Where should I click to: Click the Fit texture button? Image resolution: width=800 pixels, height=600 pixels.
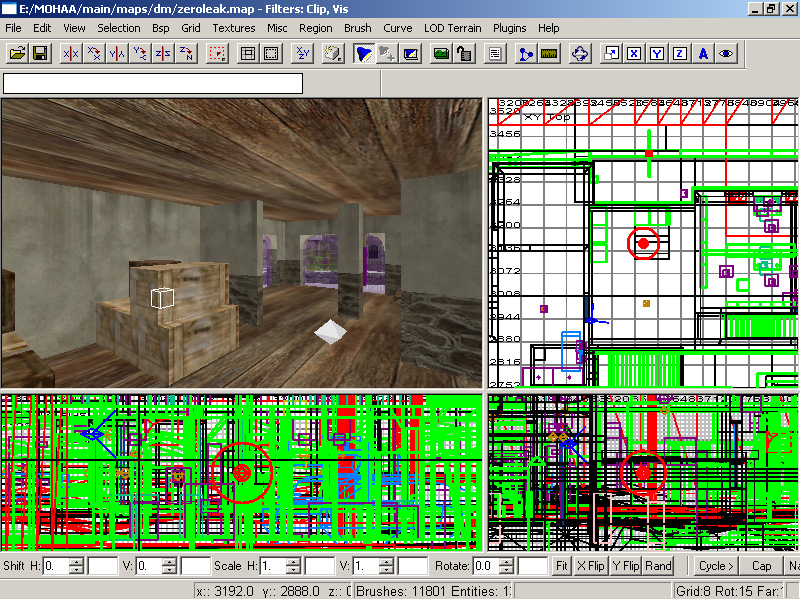click(x=562, y=566)
